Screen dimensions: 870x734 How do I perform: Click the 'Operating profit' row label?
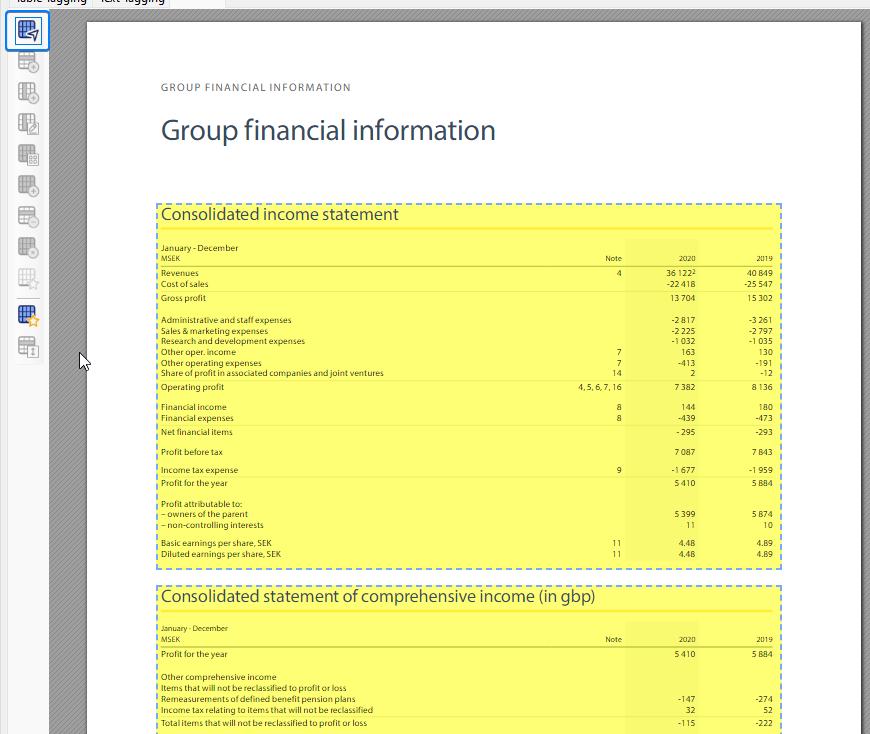[x=193, y=387]
